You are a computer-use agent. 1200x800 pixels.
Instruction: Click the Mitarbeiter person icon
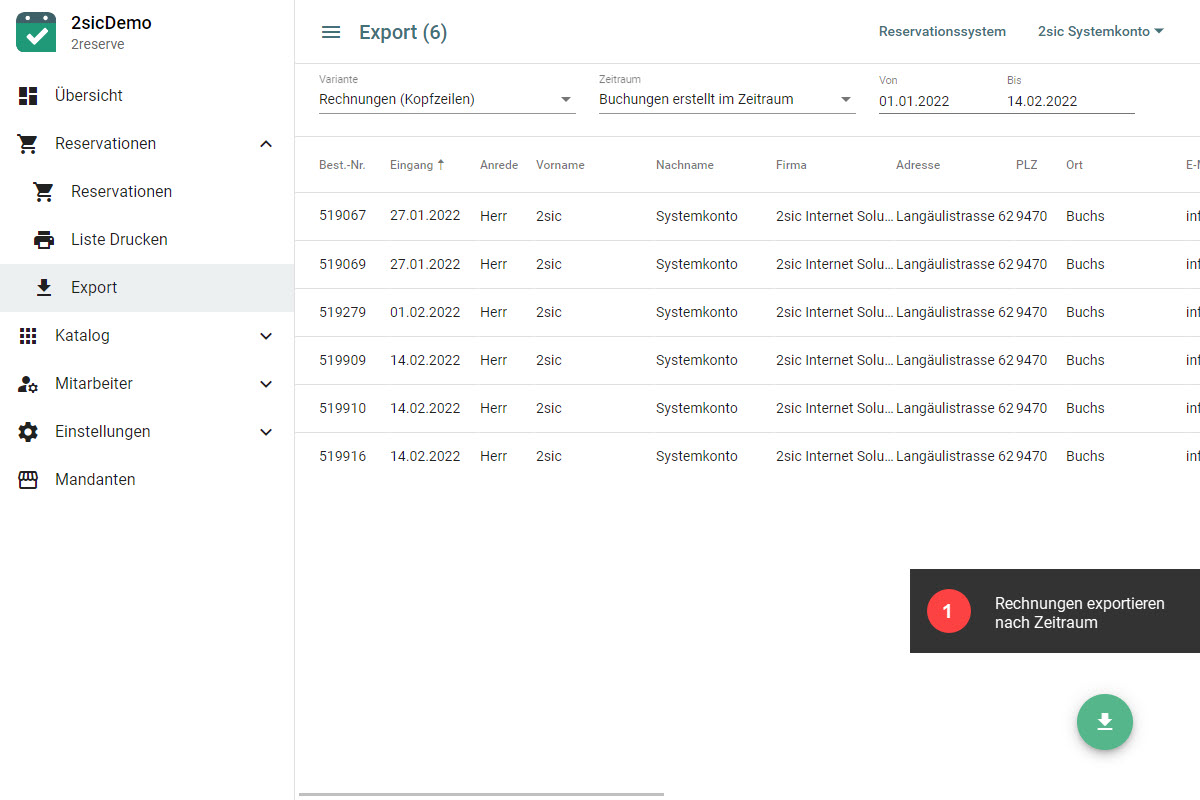tap(28, 384)
